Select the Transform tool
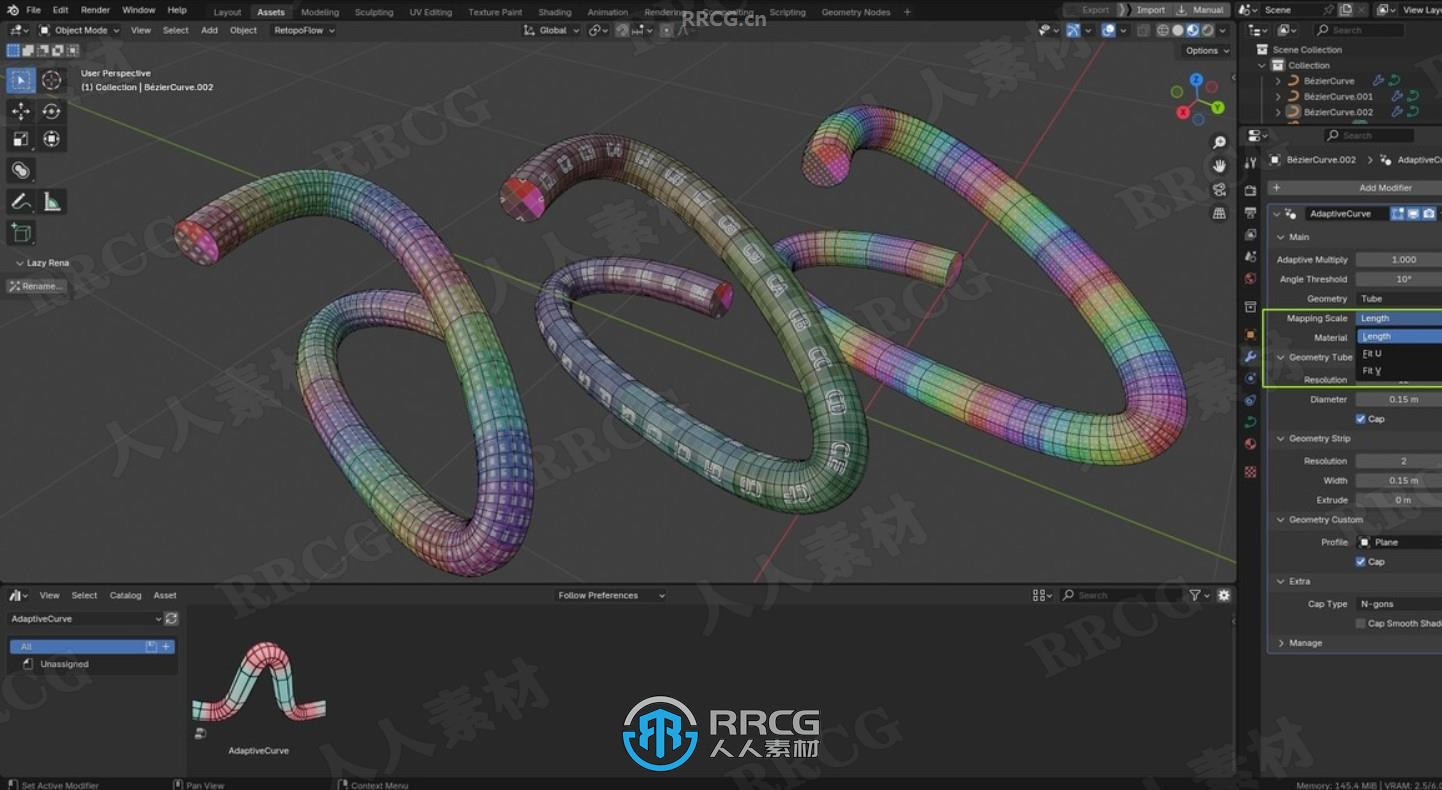The image size is (1442, 790). point(51,139)
